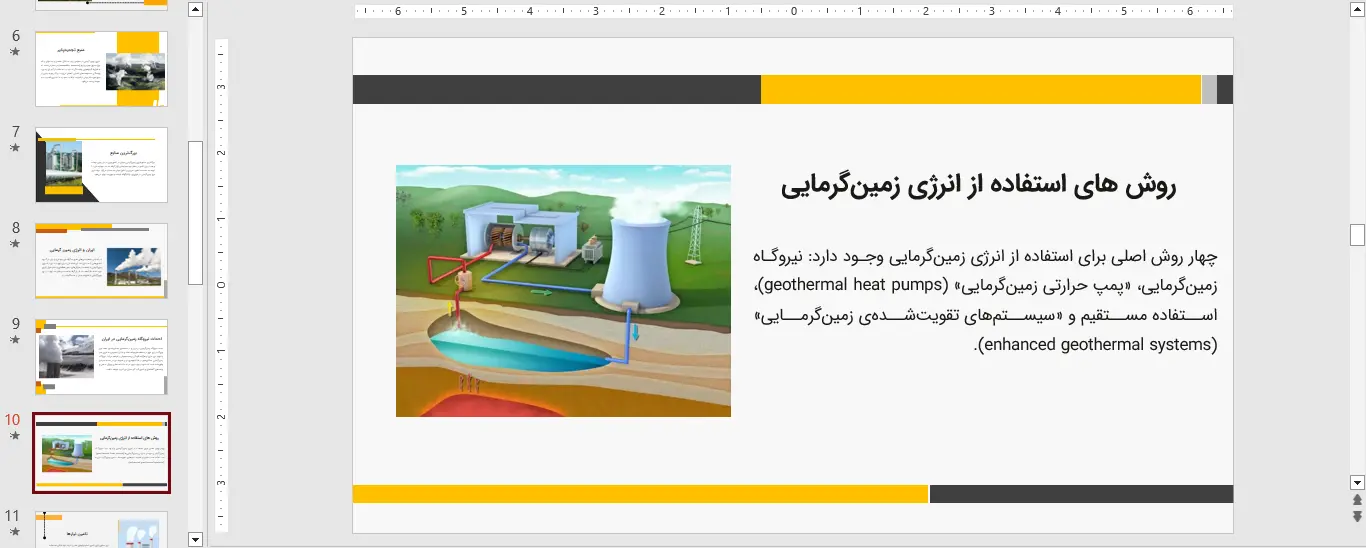The width and height of the screenshot is (1366, 548).
Task: Click the body paragraph mentioning geothermal heat pumps
Action: point(985,300)
